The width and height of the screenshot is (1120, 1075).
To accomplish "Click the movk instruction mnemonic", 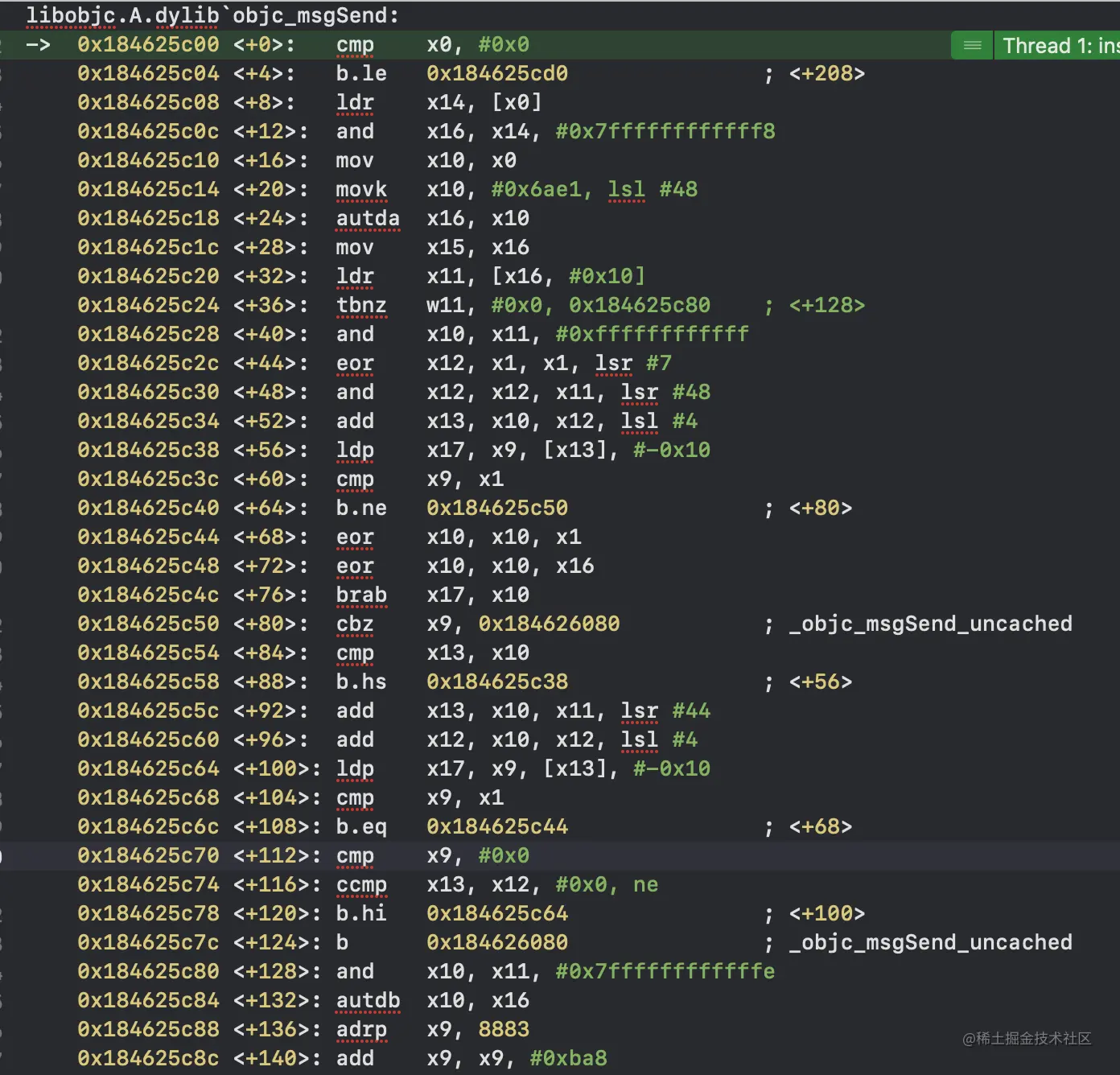I will (x=361, y=190).
